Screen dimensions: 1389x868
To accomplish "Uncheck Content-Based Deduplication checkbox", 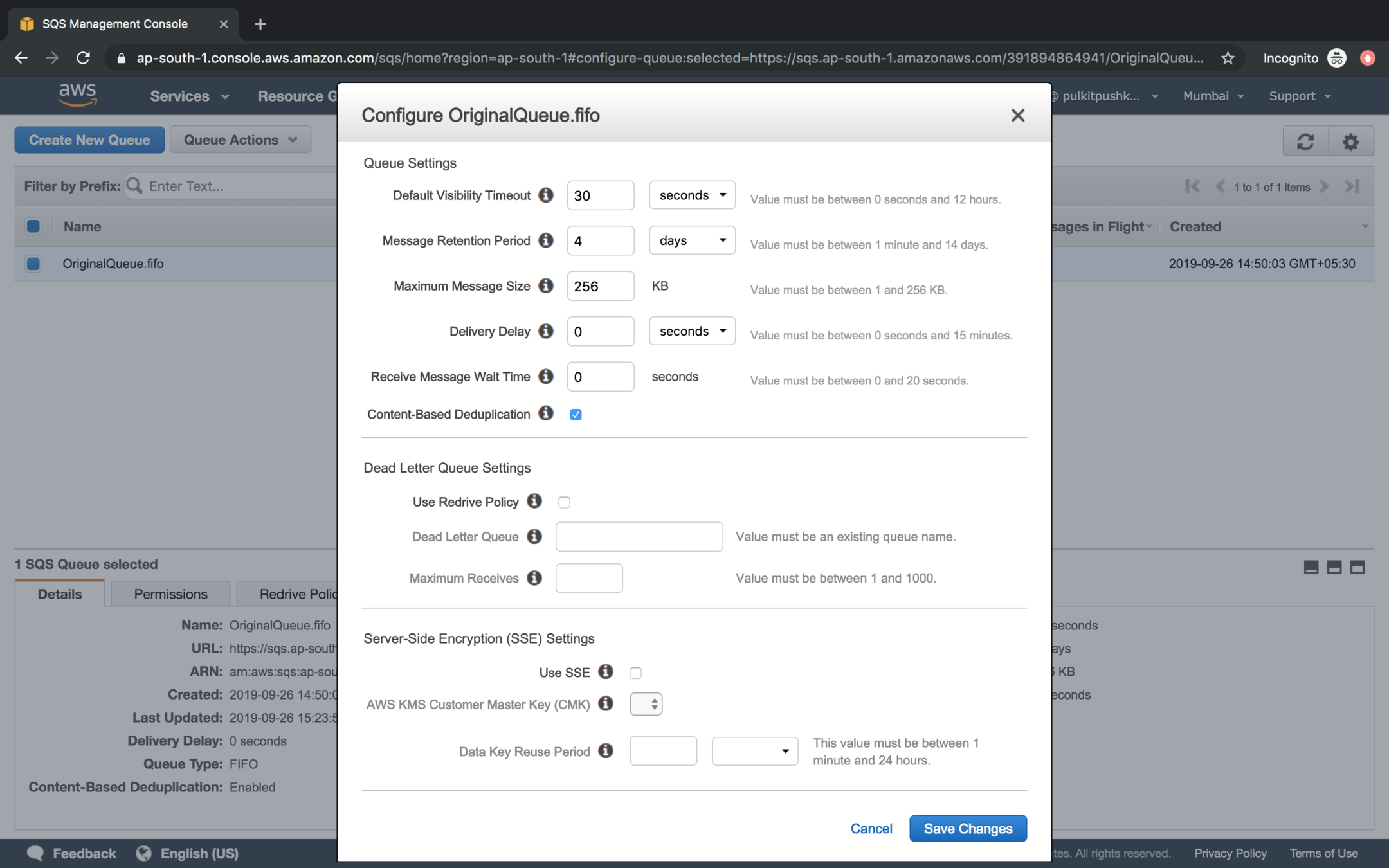I will point(576,415).
